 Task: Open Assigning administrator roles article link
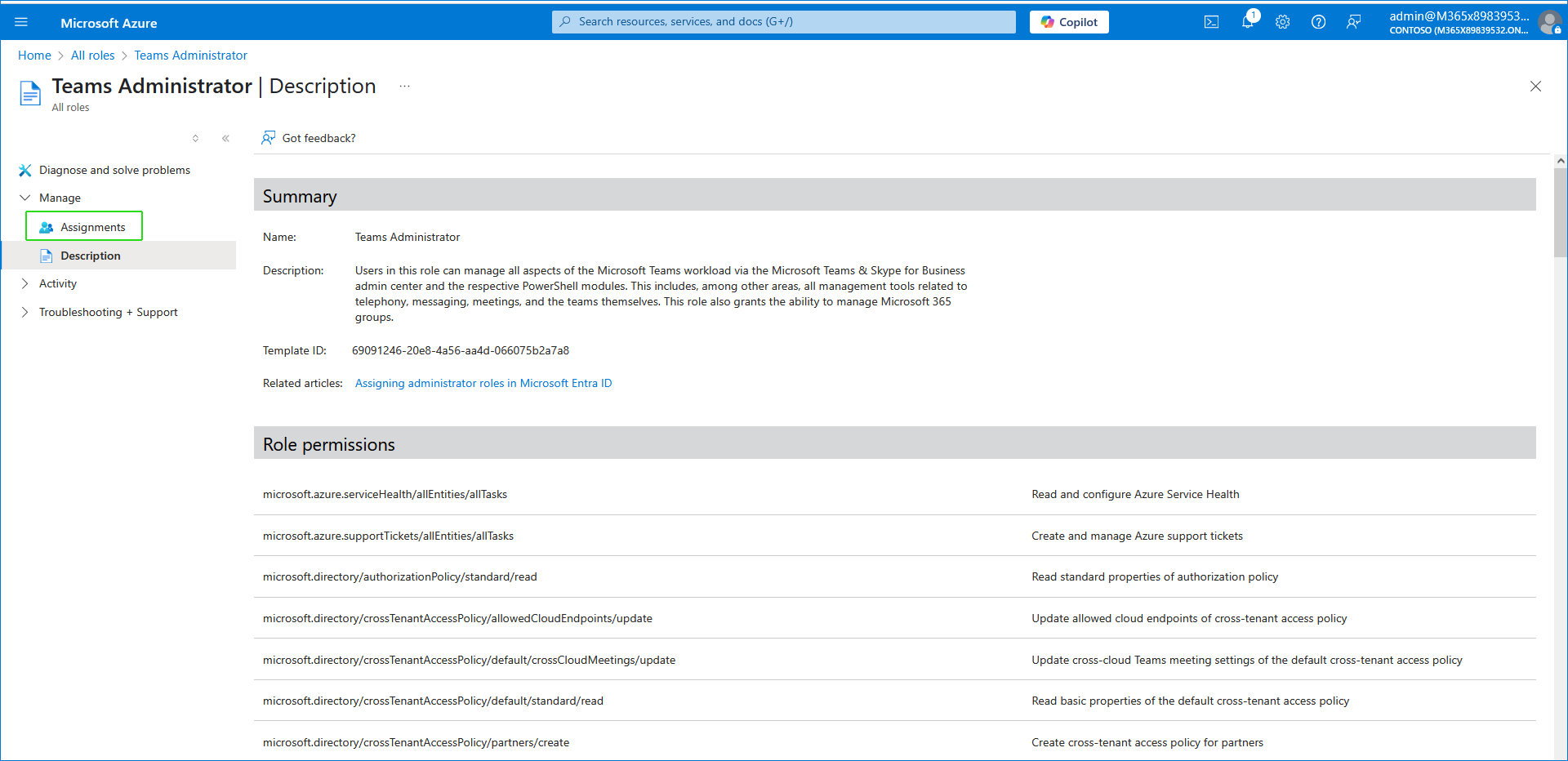click(483, 383)
